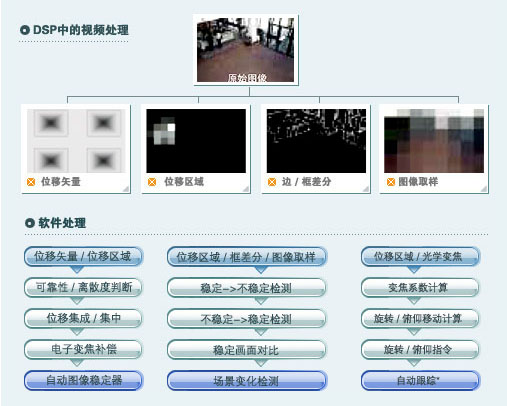The image size is (507, 406).
Task: Click the orange icon beside 位移区域
Action: point(152,182)
